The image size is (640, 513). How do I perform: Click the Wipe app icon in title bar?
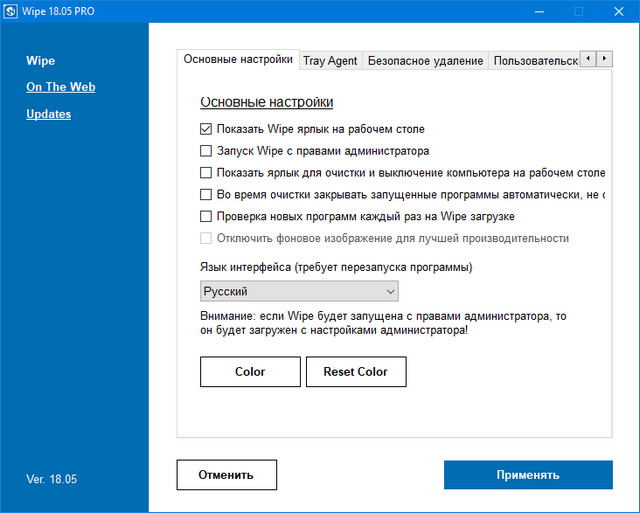point(12,11)
